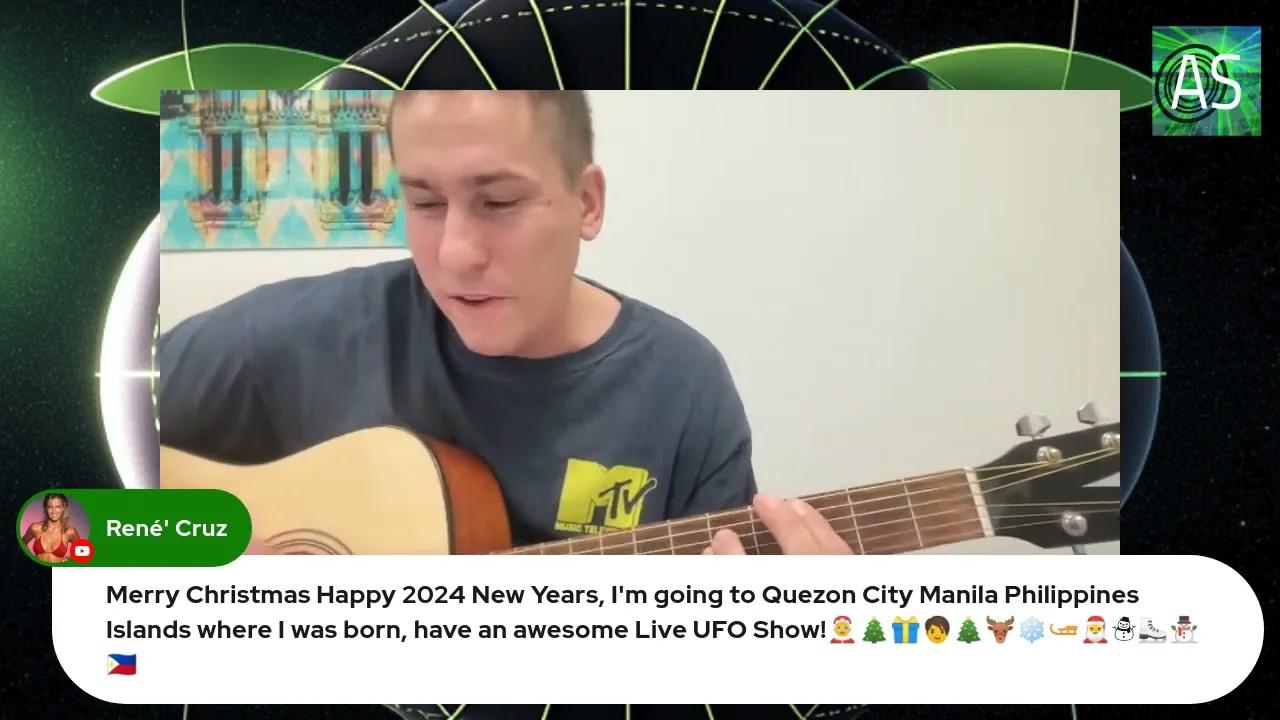Click the sled emoji

pos(1062,631)
